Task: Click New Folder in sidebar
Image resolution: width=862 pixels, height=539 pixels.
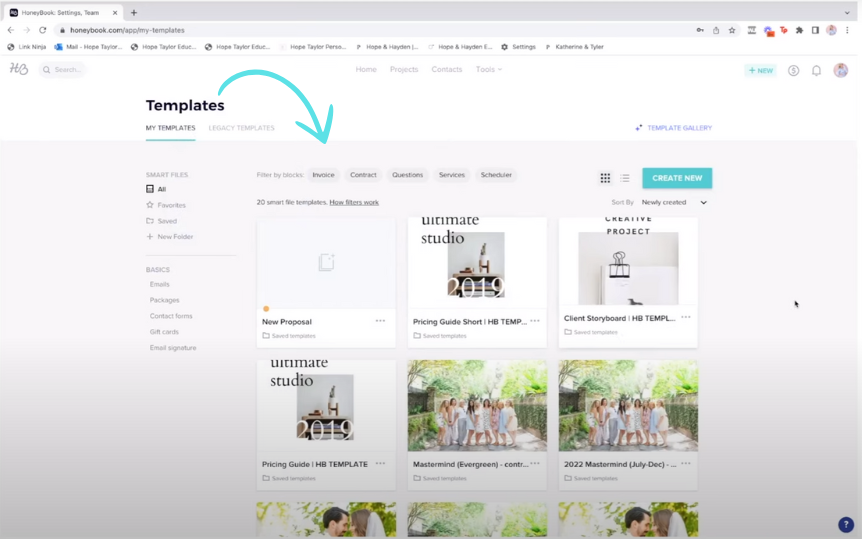Action: (170, 236)
